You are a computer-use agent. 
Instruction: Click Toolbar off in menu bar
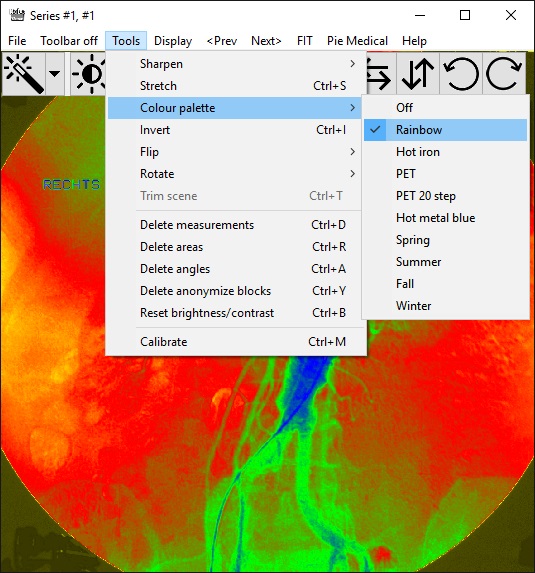tap(69, 41)
